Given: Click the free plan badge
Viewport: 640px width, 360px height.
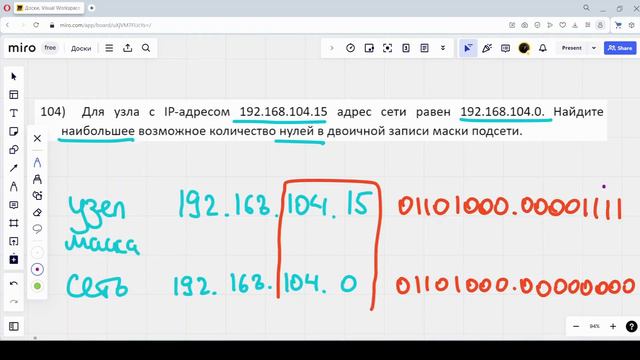Looking at the screenshot, I should click(x=50, y=48).
